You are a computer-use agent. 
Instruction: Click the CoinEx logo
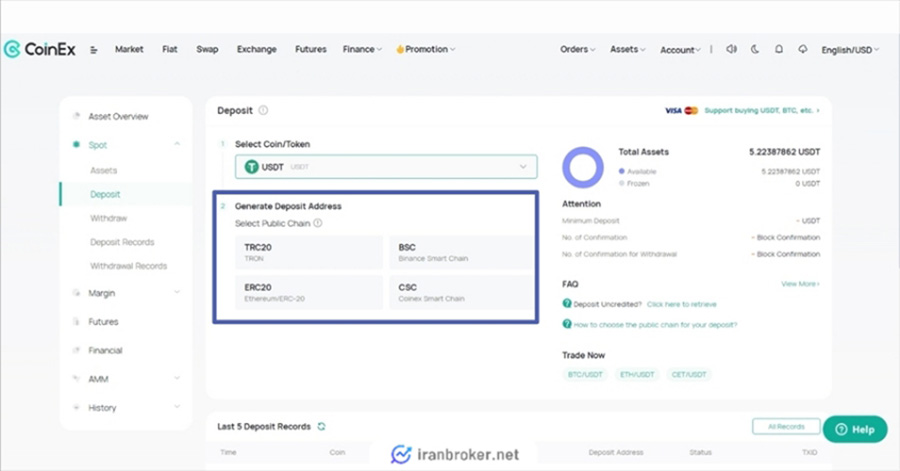click(x=40, y=49)
